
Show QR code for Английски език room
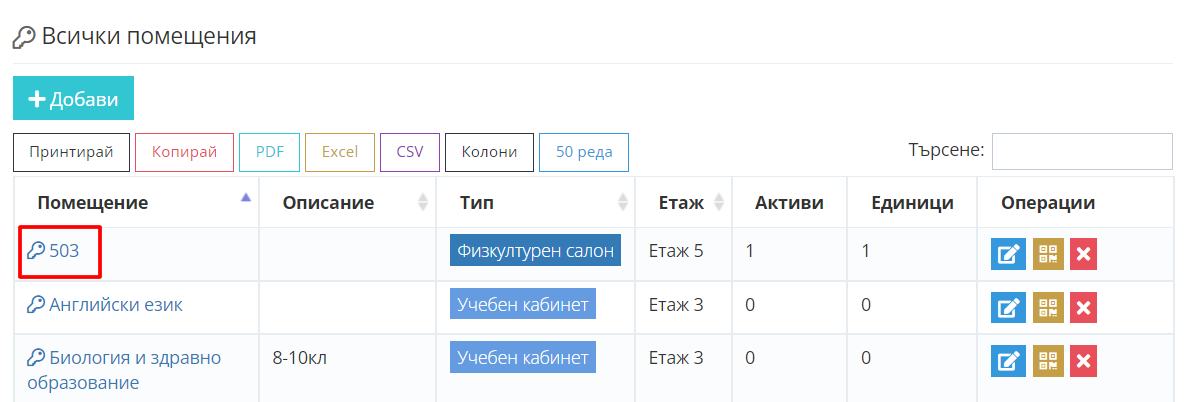click(x=1048, y=308)
